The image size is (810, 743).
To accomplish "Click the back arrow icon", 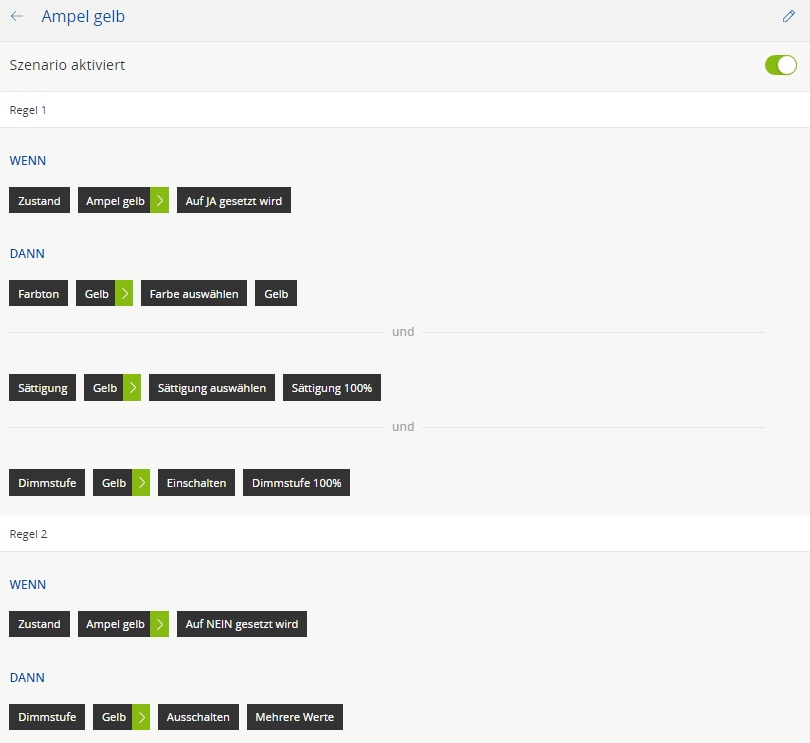I will click(17, 17).
